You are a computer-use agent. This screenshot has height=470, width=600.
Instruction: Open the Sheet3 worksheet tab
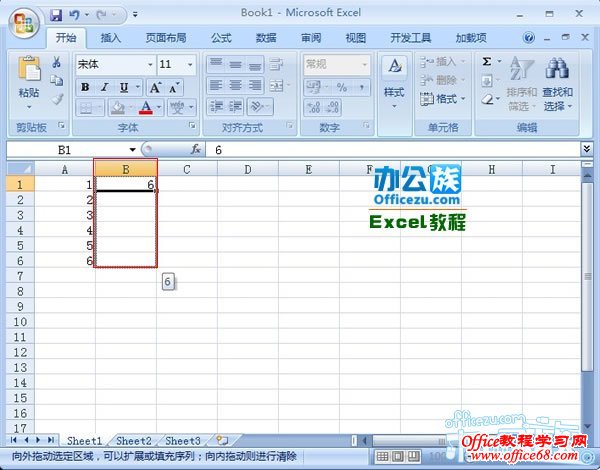pyautogui.click(x=183, y=441)
